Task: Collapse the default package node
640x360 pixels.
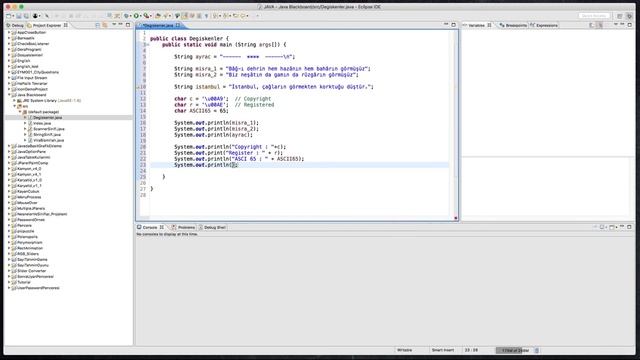Action: (20, 112)
